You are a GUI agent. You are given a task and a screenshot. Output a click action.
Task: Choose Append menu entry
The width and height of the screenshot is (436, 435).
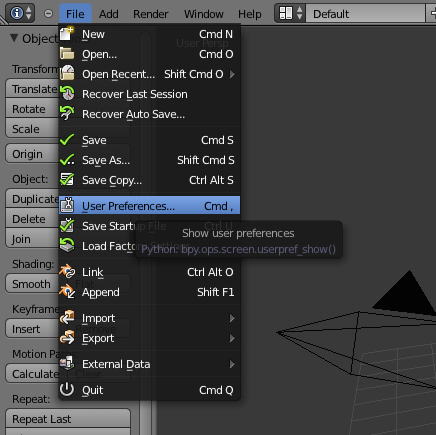click(149, 292)
